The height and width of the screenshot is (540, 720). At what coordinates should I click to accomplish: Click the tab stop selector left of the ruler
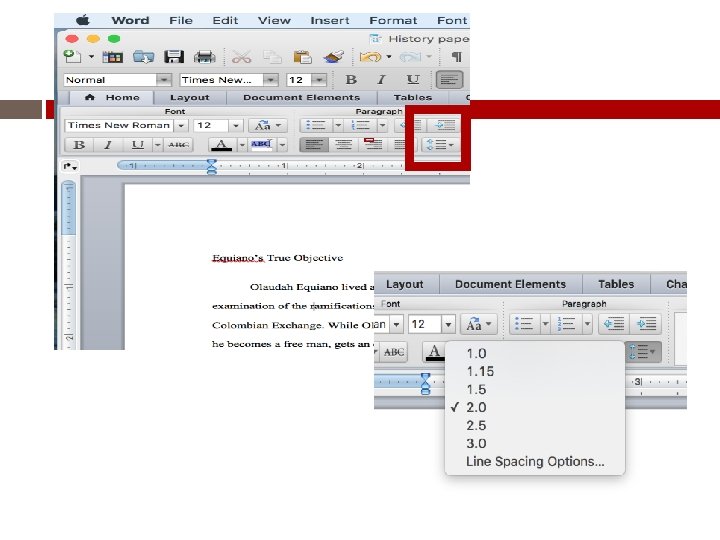pos(70,166)
